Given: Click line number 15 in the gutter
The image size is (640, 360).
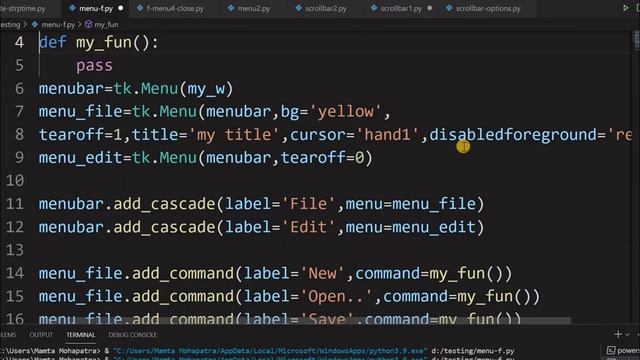Looking at the screenshot, I should point(15,296).
